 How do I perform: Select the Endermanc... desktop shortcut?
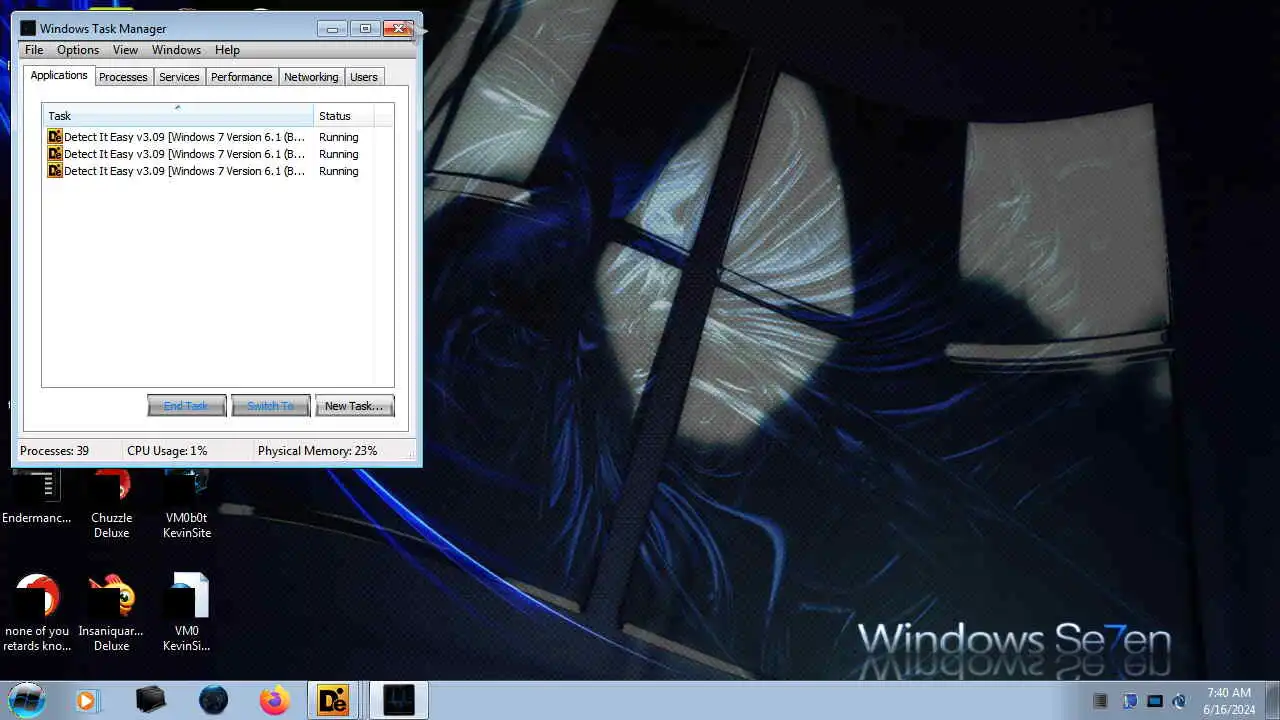tap(37, 498)
